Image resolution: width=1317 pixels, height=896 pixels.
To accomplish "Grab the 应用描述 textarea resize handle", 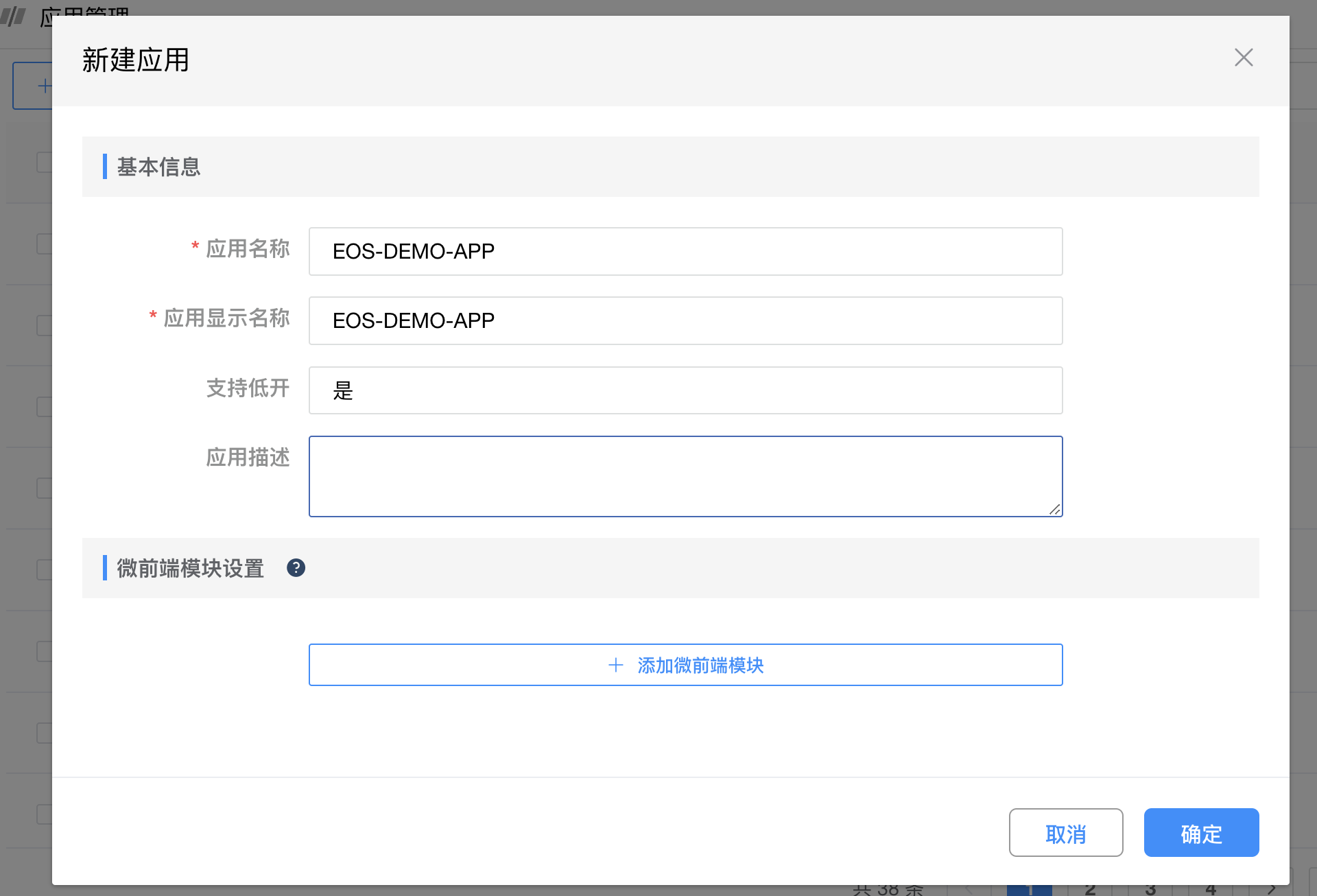I will (1055, 509).
